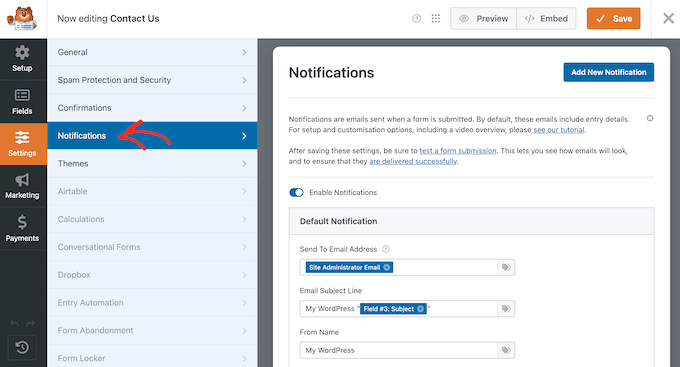Click the WPForms bear mascot logo
Viewport: 680px width, 367px height.
point(22,19)
